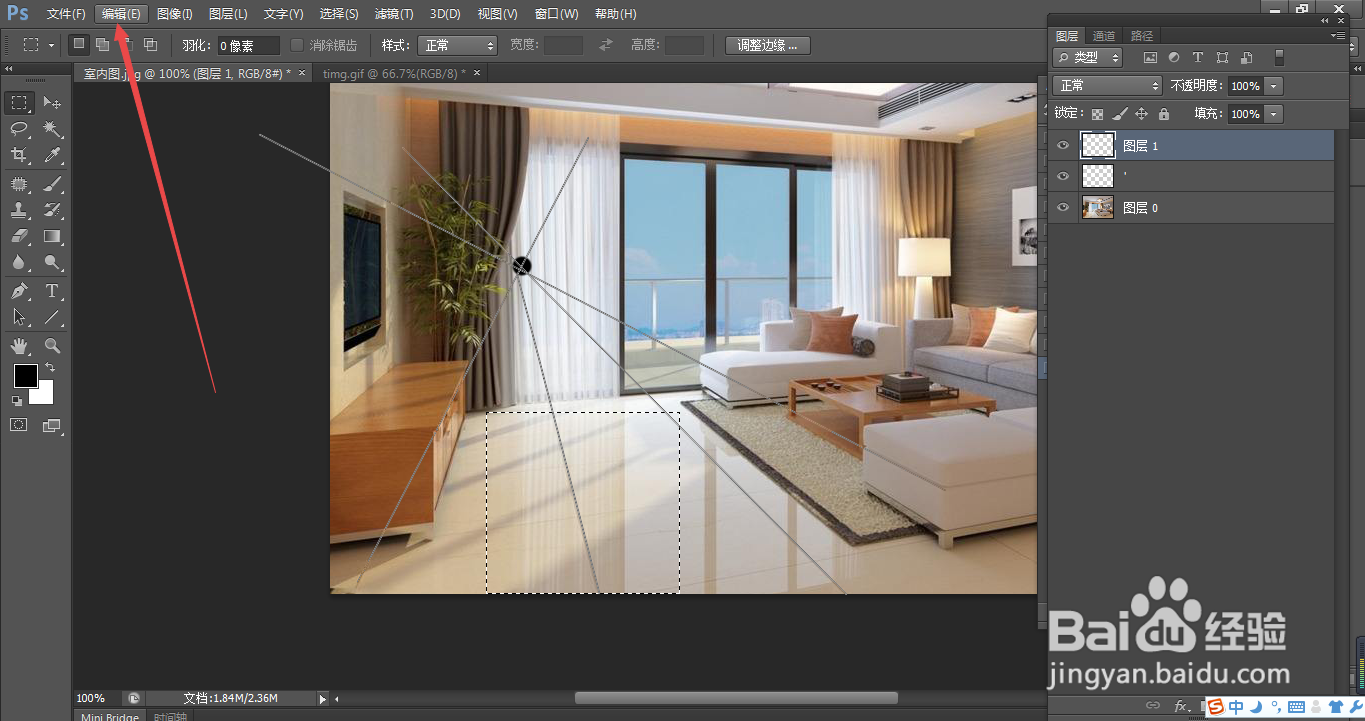
Task: Open the 选择(S) menu
Action: coord(339,14)
